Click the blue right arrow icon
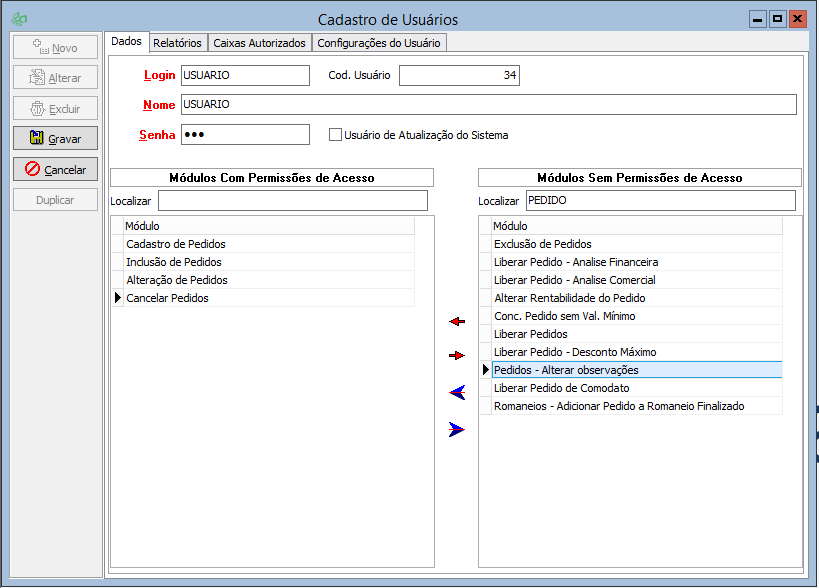819x588 pixels. tap(457, 429)
